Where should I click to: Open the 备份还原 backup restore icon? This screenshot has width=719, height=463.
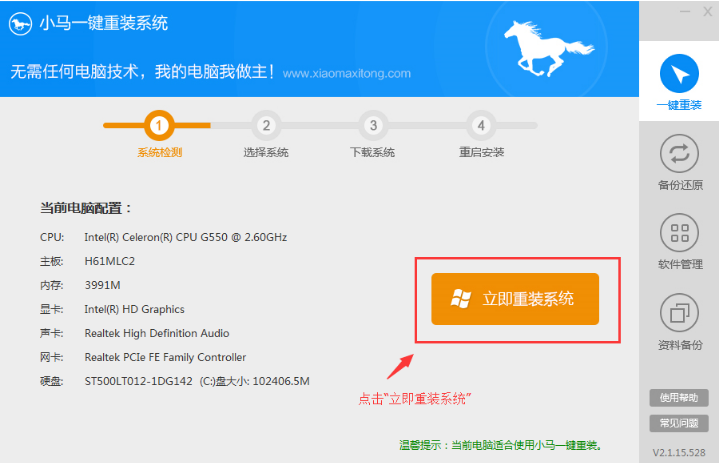point(679,153)
